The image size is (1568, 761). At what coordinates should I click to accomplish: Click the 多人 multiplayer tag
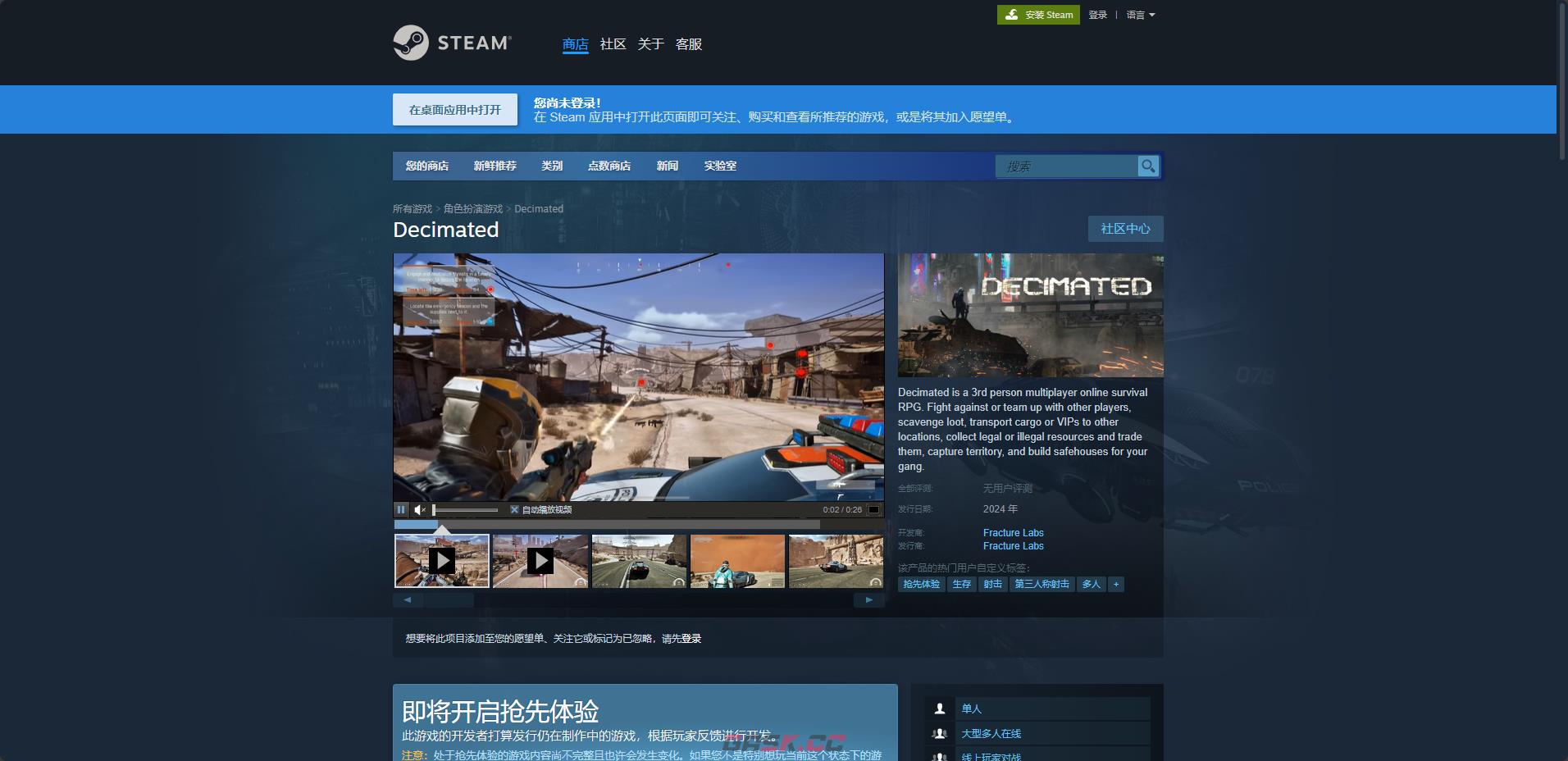1091,585
